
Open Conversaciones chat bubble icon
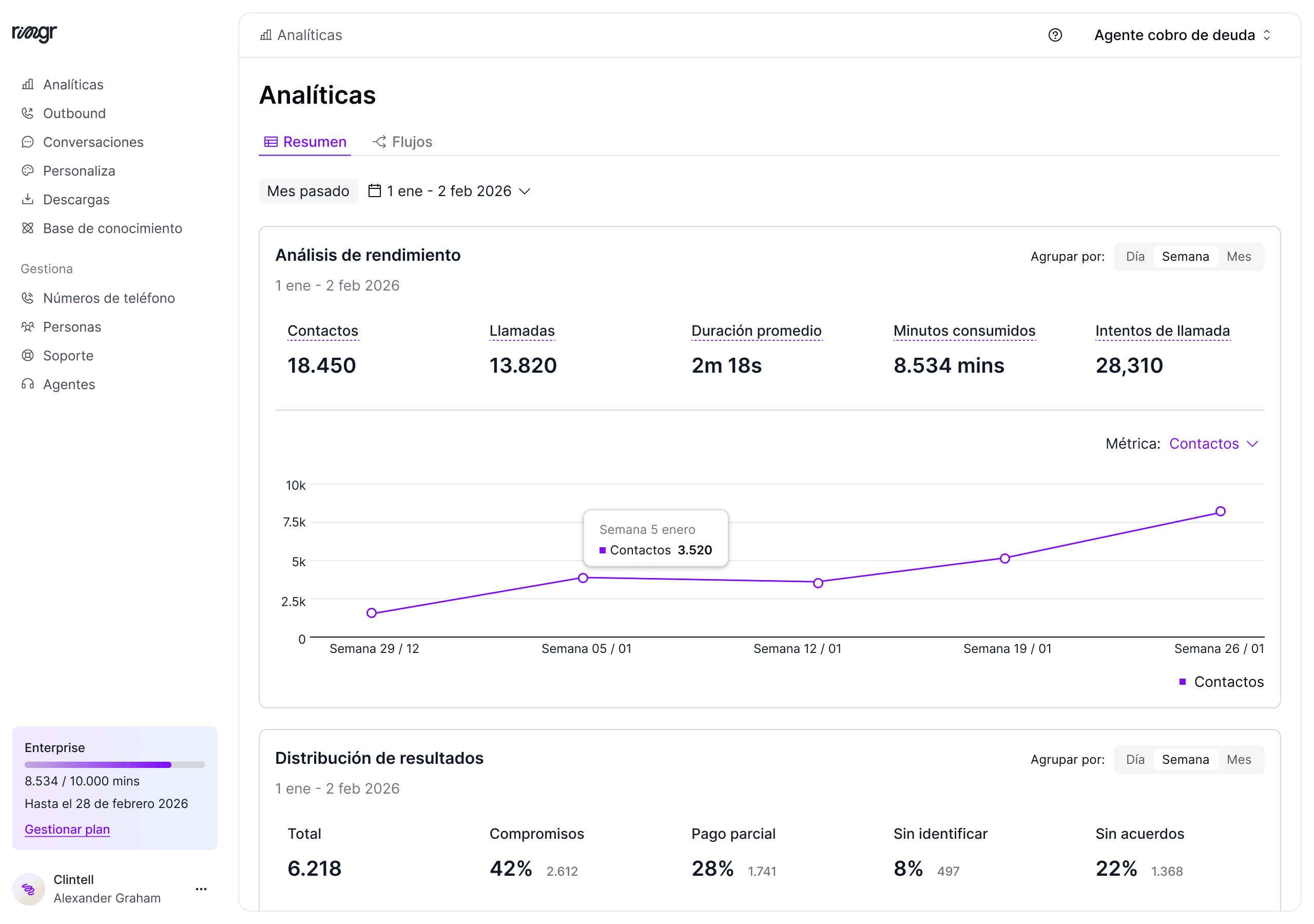(28, 142)
